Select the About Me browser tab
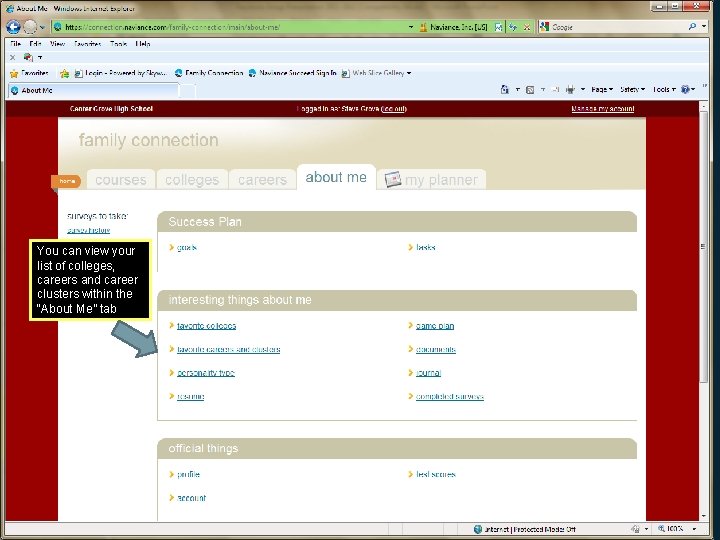The height and width of the screenshot is (540, 720). (x=93, y=90)
